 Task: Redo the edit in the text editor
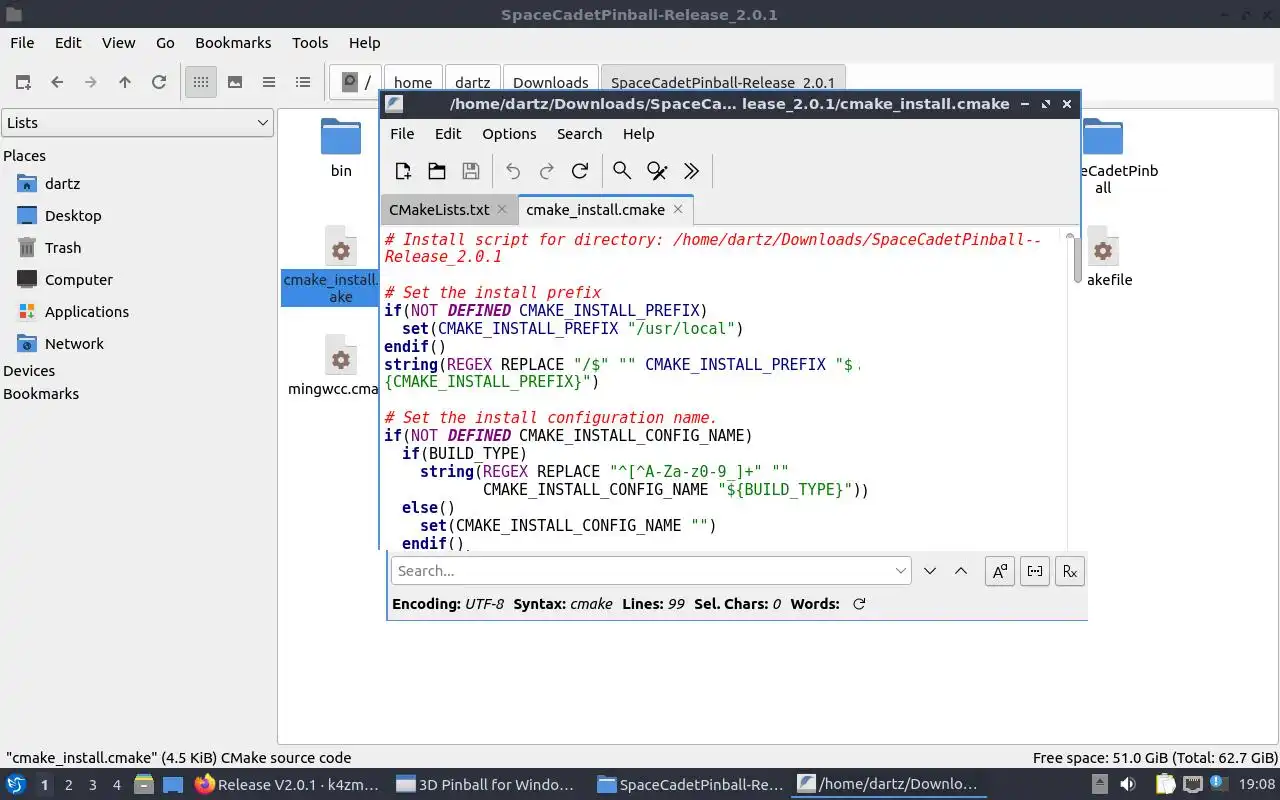tap(546, 171)
